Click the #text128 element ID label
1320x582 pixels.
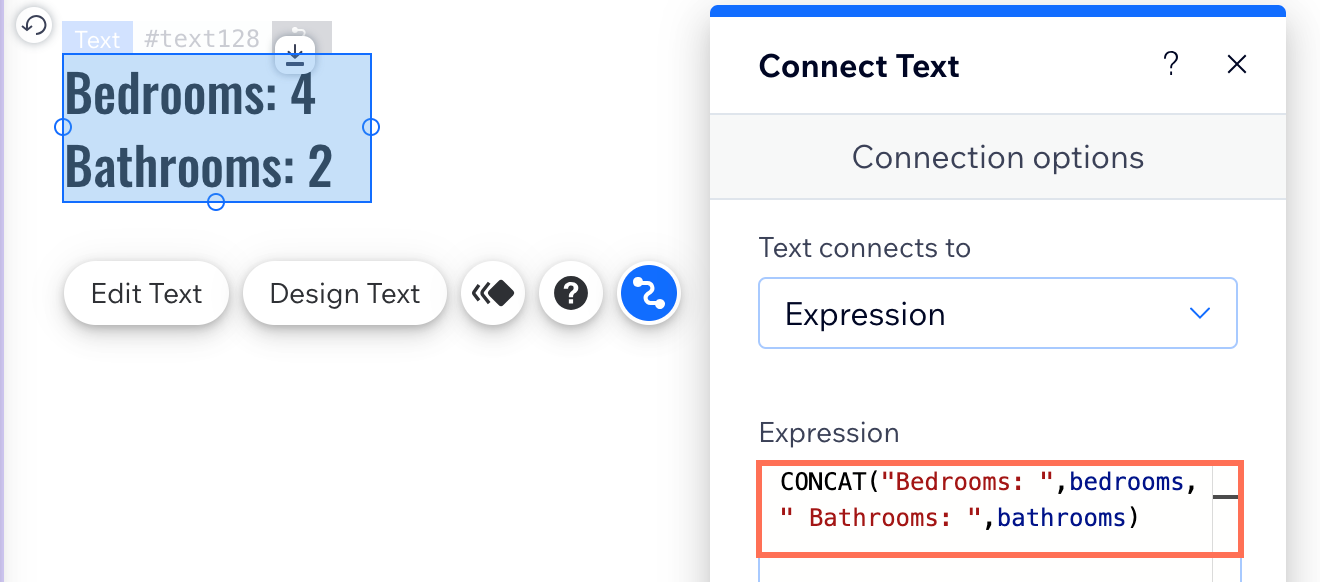(x=202, y=39)
